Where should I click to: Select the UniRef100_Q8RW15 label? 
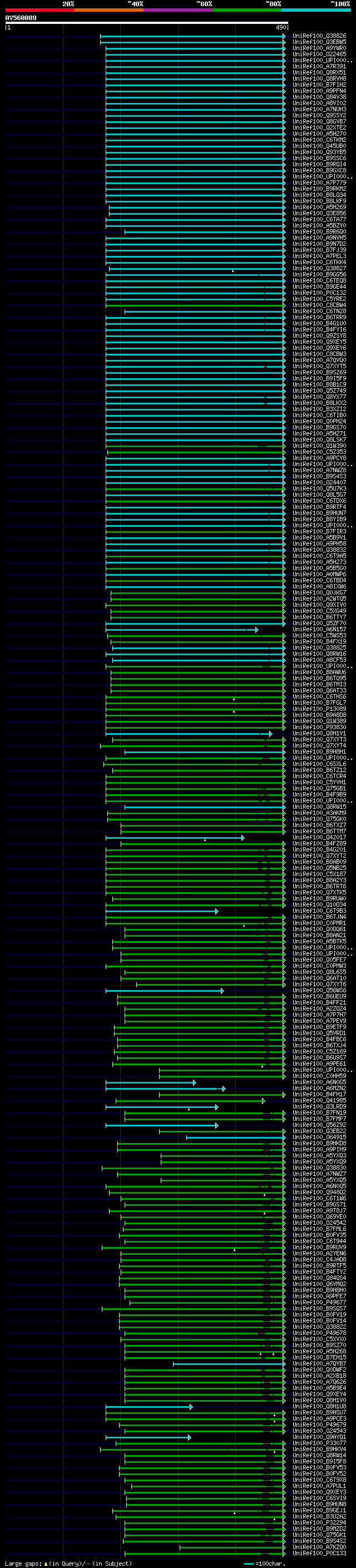coord(319,807)
